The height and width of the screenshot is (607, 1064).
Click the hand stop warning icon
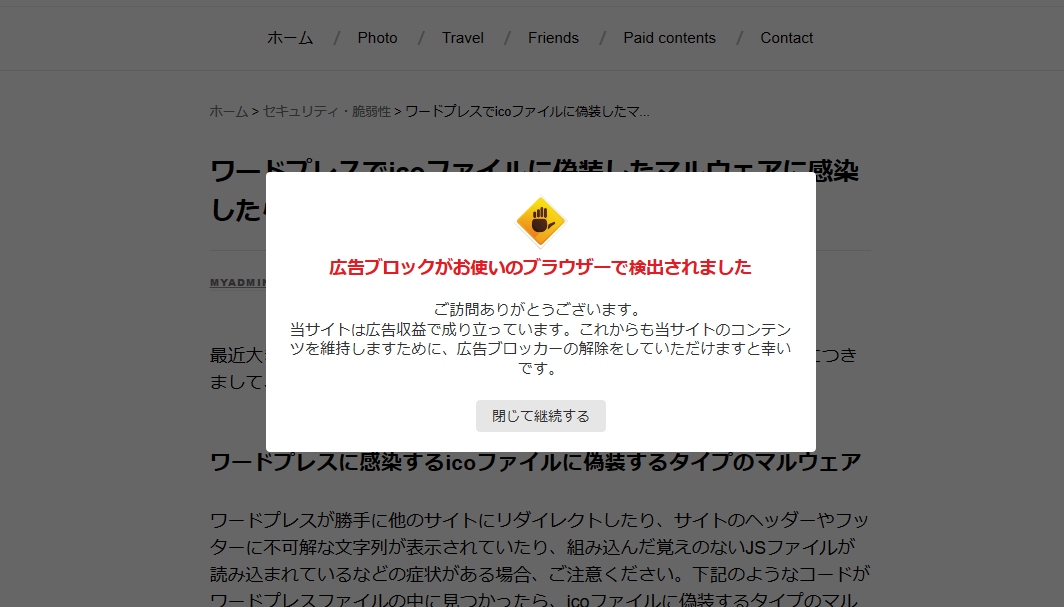tap(540, 221)
